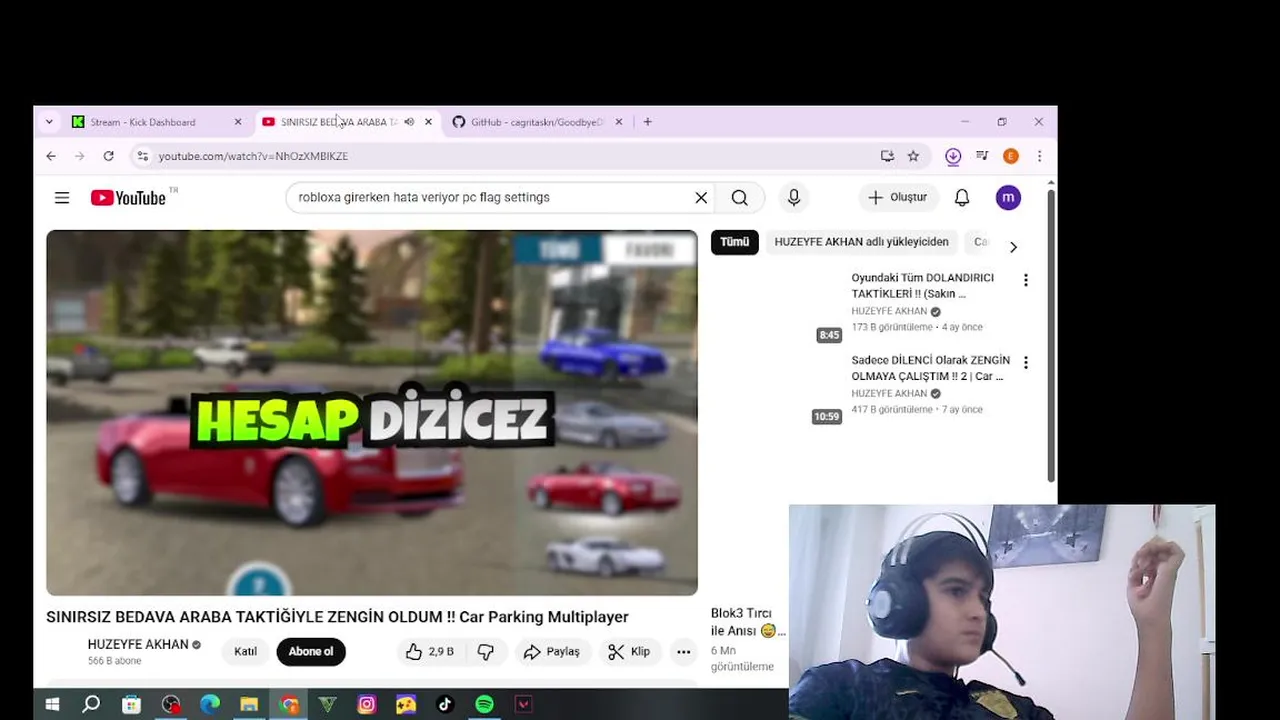The width and height of the screenshot is (1280, 720).
Task: Mute the YouTube tab's audio
Action: (x=409, y=122)
